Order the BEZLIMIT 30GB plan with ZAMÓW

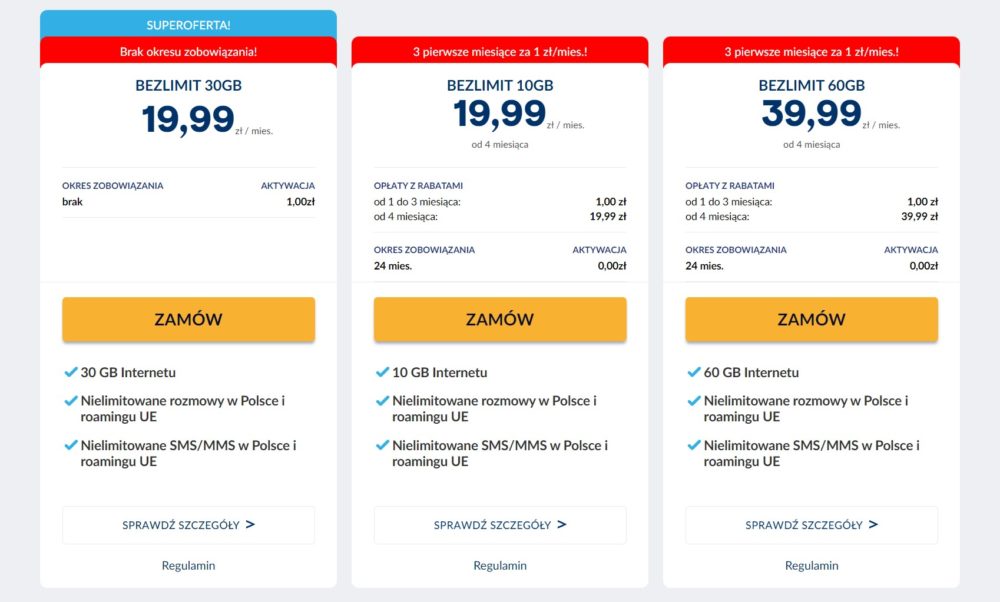188,319
